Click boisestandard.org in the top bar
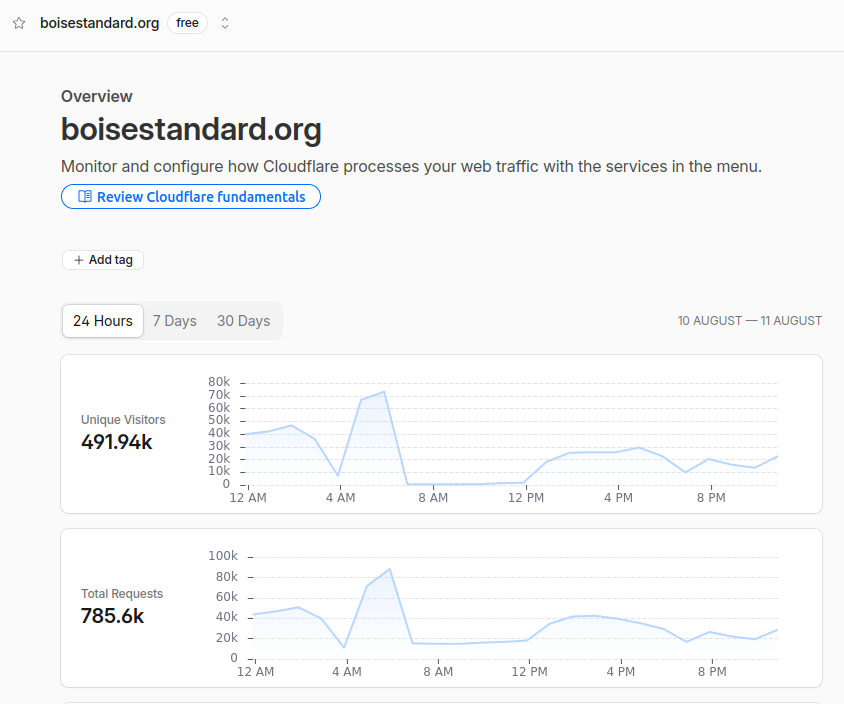Image resolution: width=844 pixels, height=704 pixels. coord(100,23)
